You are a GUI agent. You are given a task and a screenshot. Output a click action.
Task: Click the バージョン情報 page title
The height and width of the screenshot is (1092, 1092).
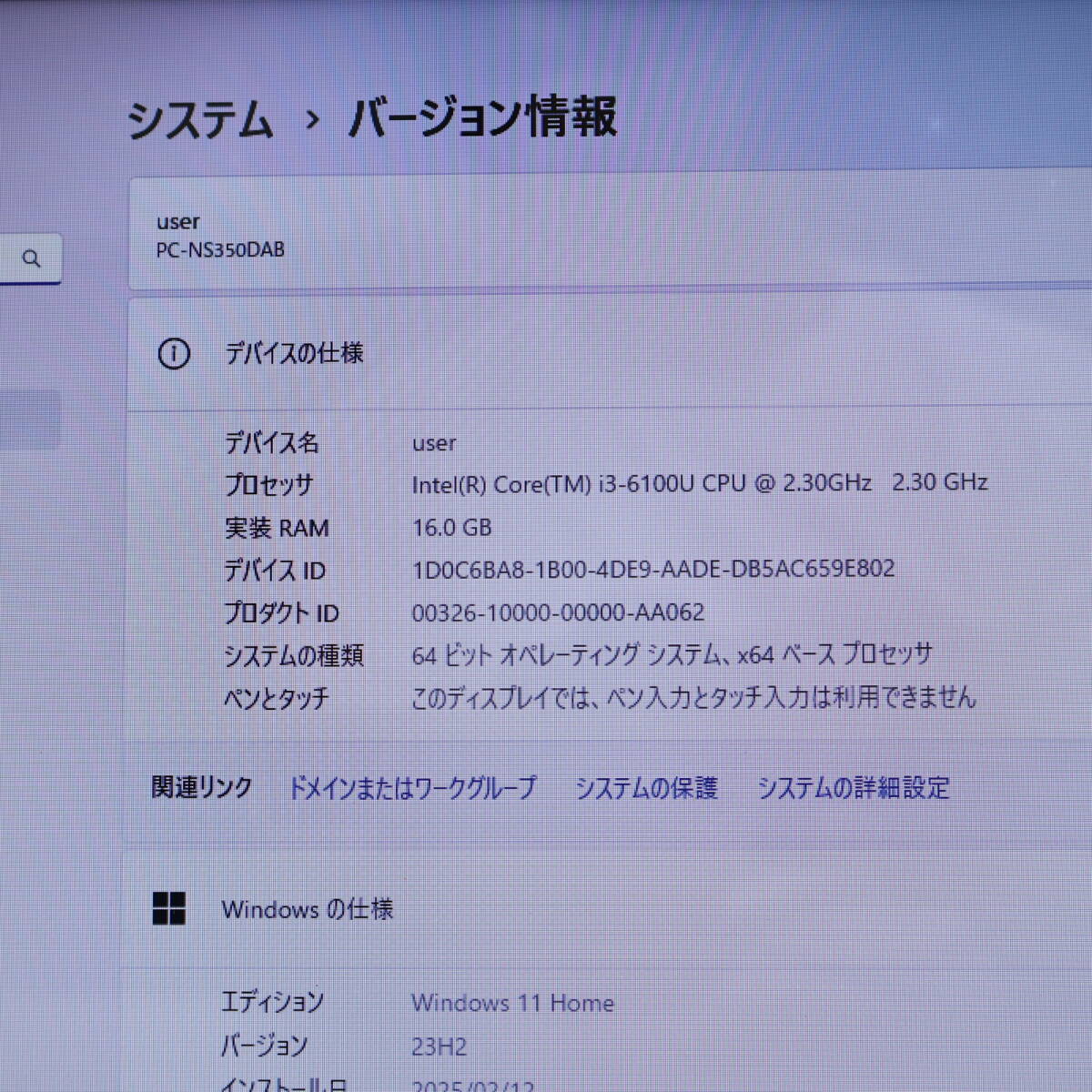coord(482,118)
